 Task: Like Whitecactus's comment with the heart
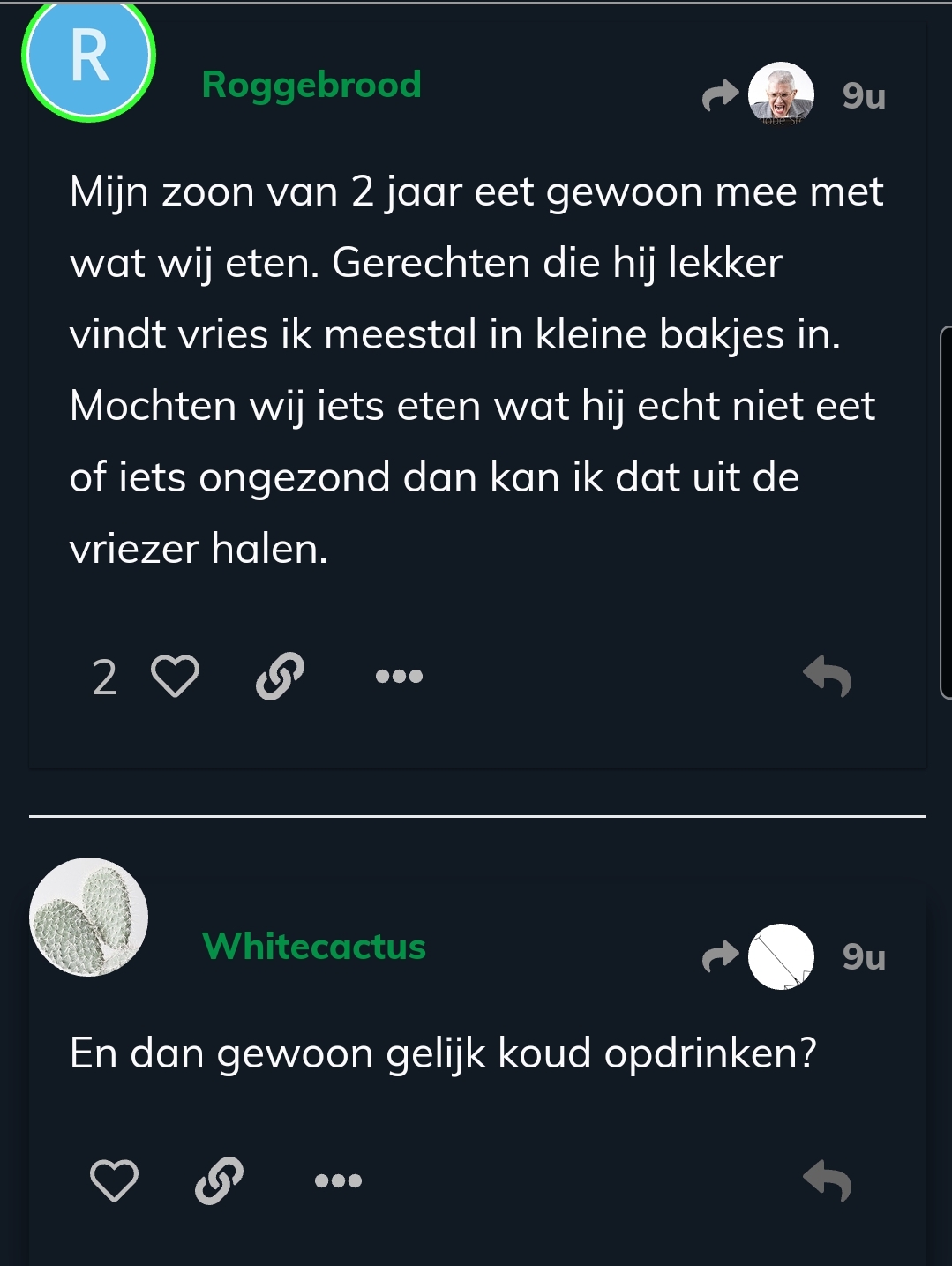(x=115, y=1180)
